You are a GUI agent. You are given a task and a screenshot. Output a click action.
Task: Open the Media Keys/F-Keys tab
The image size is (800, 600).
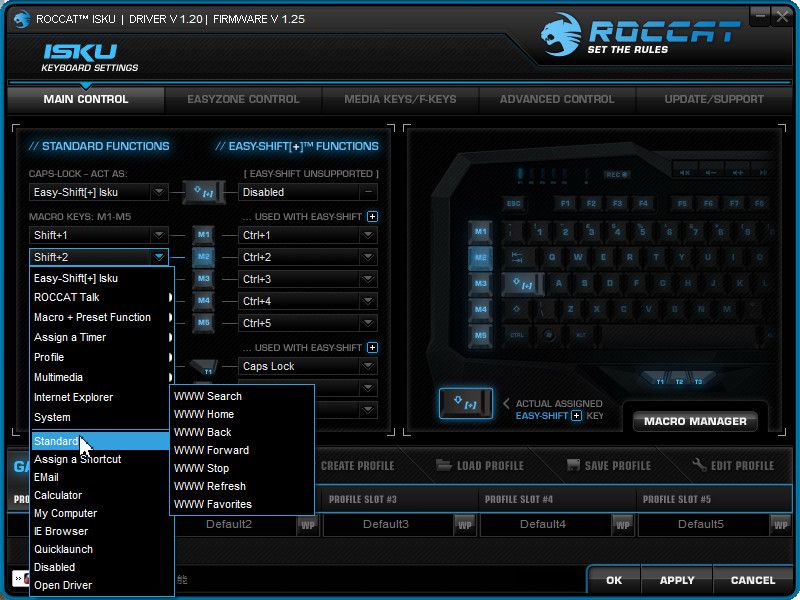[400, 99]
